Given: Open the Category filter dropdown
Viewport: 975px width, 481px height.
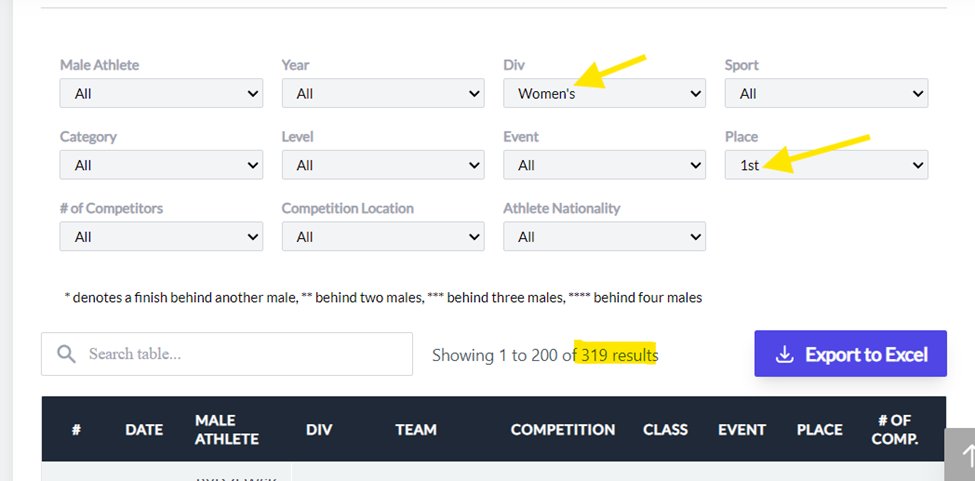Looking at the screenshot, I should 161,165.
